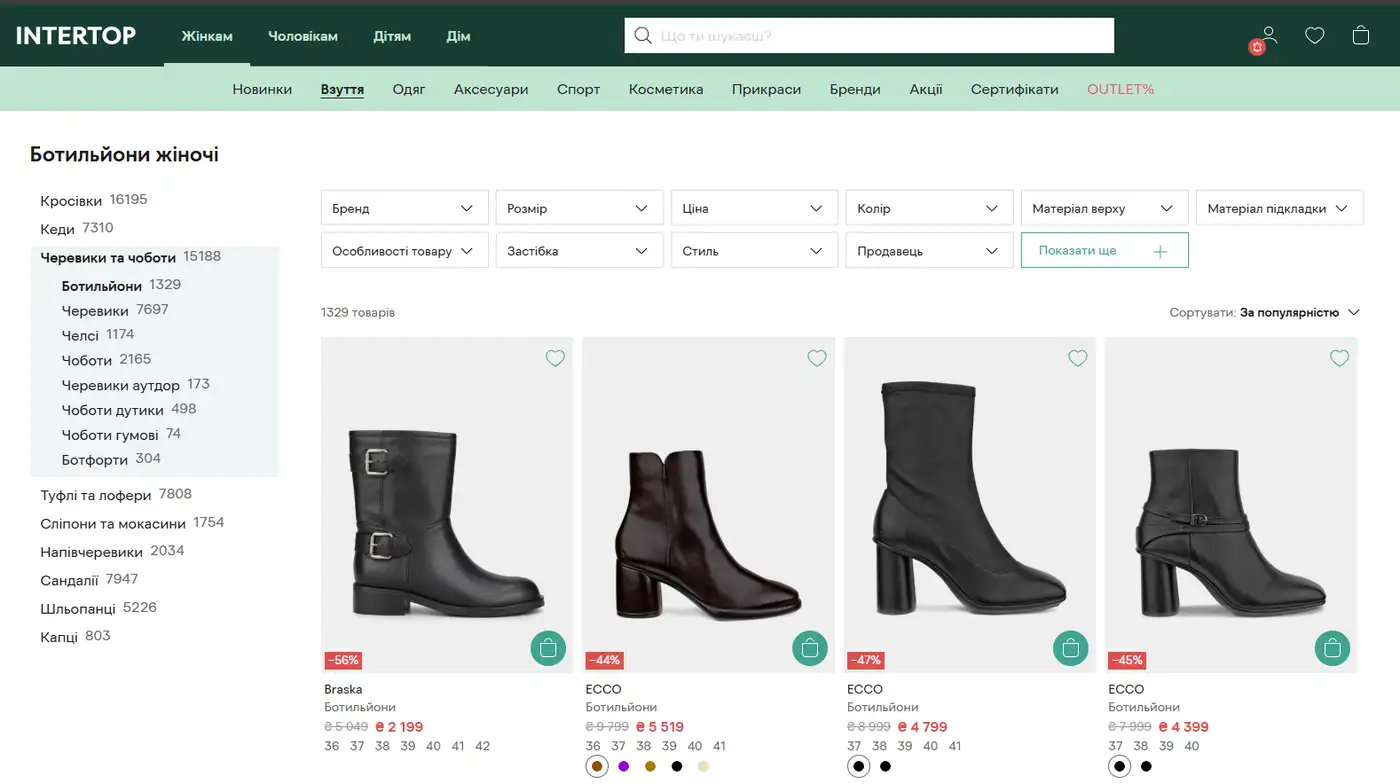Open the Матеріал верху filter

1104,208
